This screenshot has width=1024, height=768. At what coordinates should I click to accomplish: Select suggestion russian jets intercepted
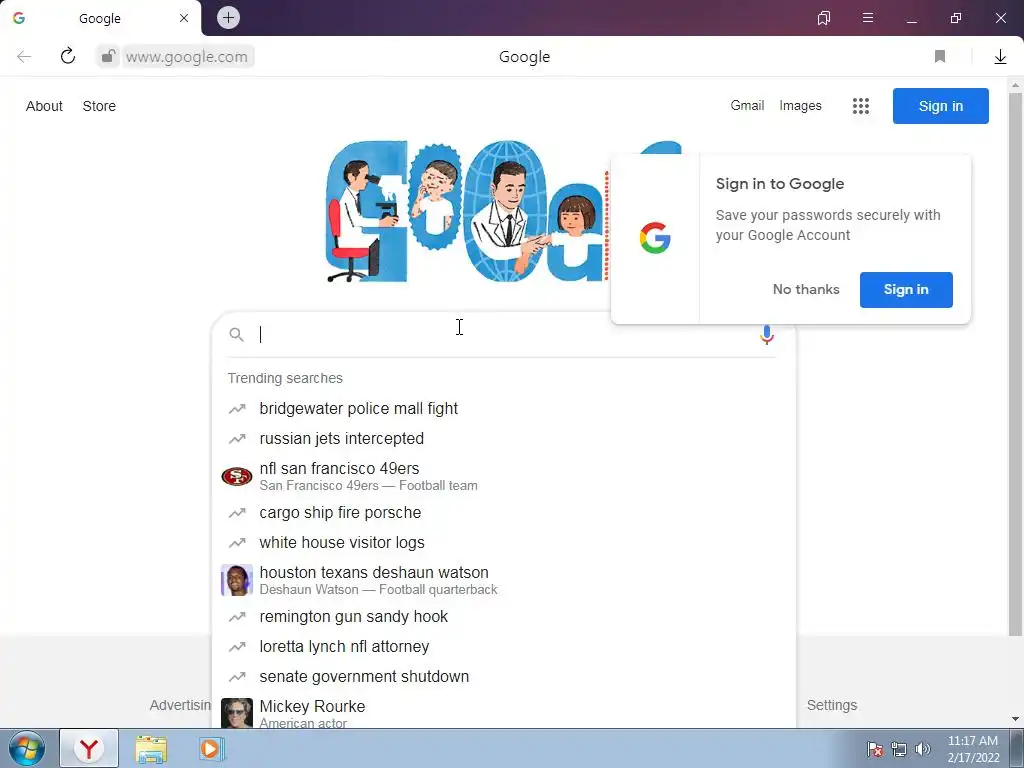[504, 438]
